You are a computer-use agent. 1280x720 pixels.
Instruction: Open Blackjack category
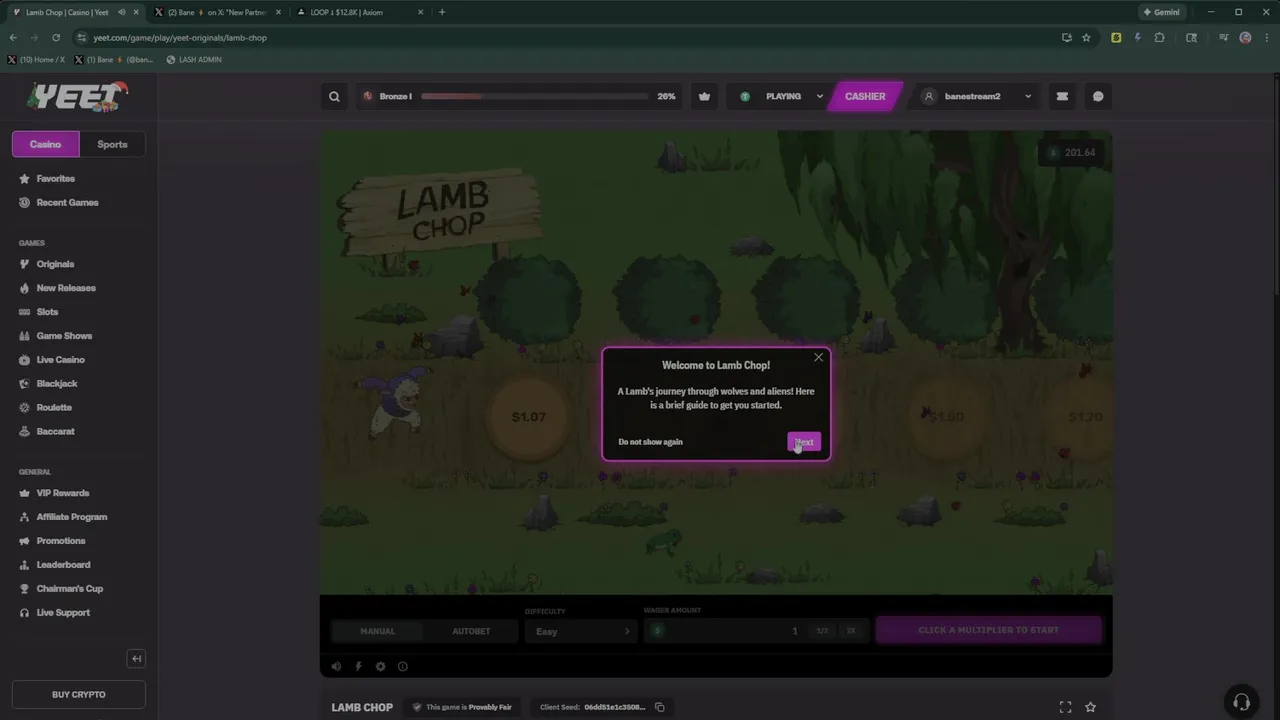tap(57, 384)
